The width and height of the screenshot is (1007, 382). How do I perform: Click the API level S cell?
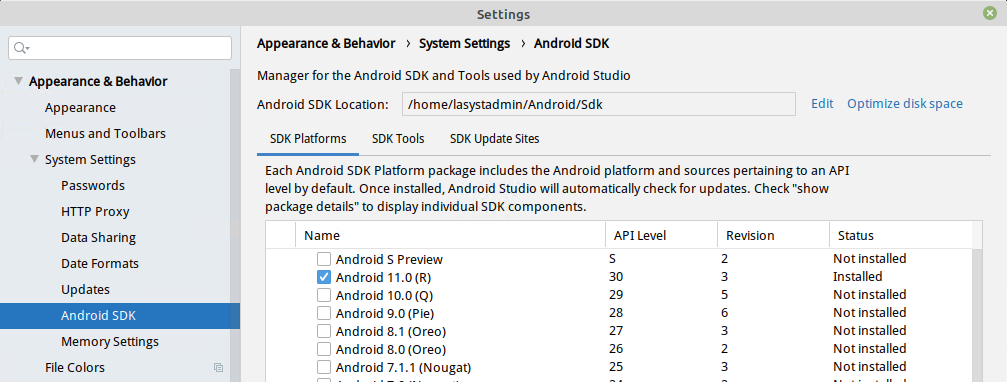pos(613,259)
